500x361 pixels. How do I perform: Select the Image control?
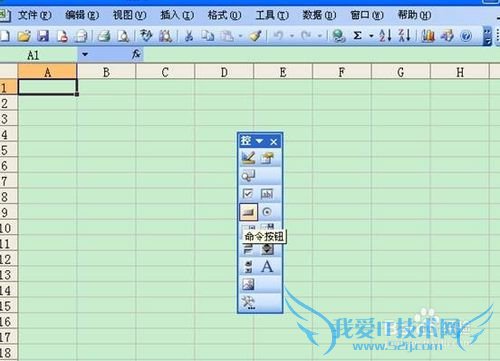click(248, 284)
